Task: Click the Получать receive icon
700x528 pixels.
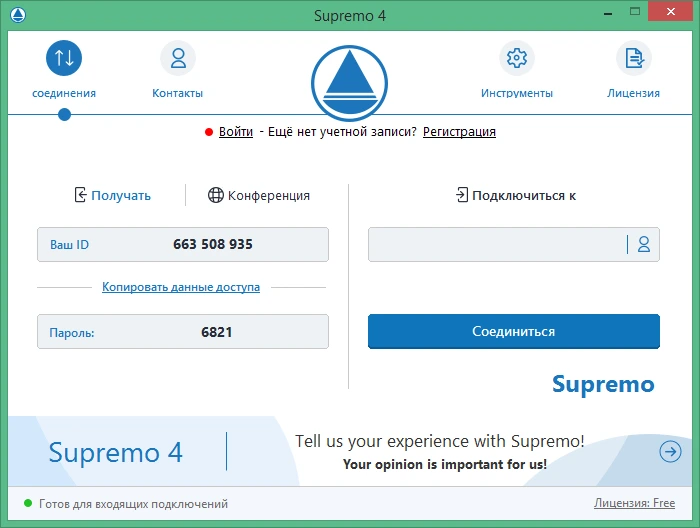Action: [x=80, y=195]
